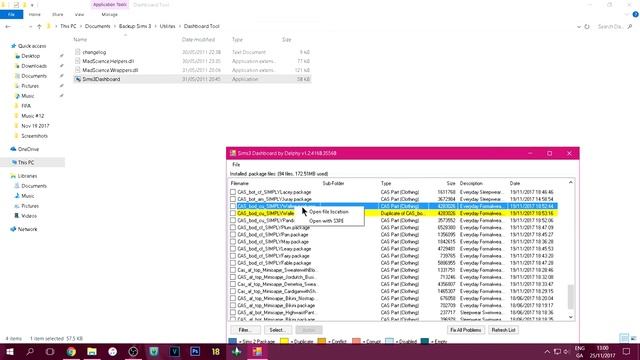Open Task View from taskbar

pyautogui.click(x=50, y=351)
